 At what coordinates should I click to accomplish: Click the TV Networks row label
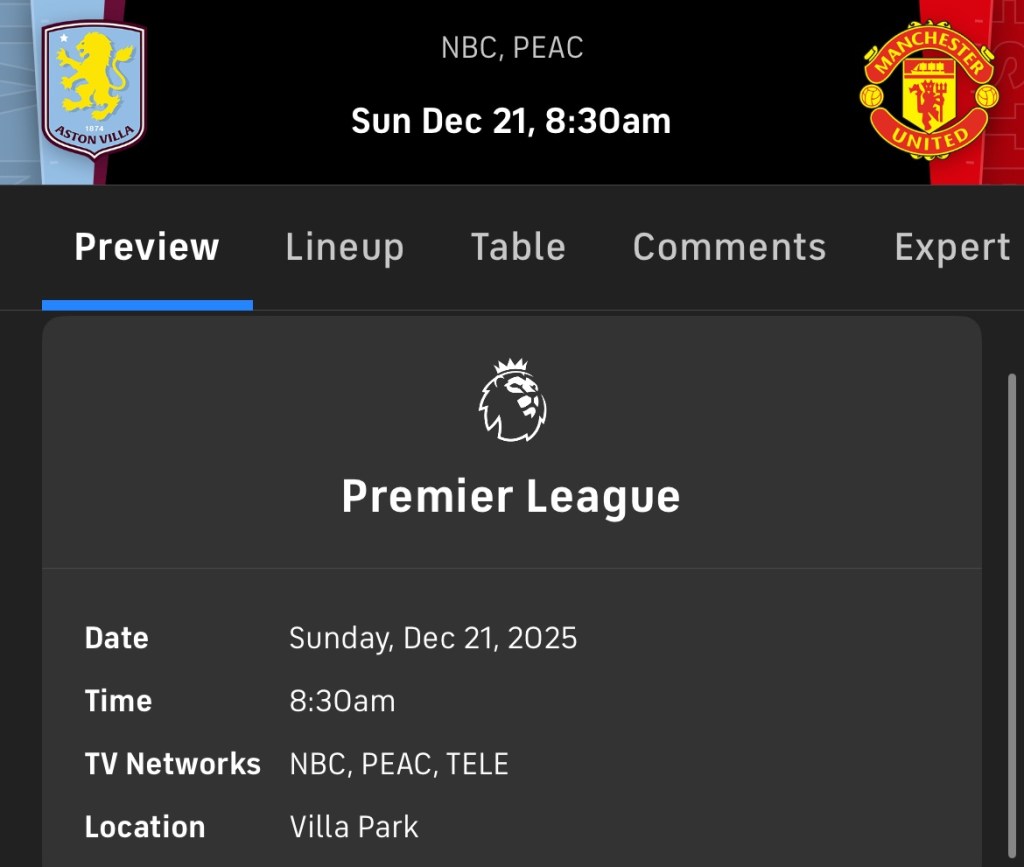click(x=173, y=764)
